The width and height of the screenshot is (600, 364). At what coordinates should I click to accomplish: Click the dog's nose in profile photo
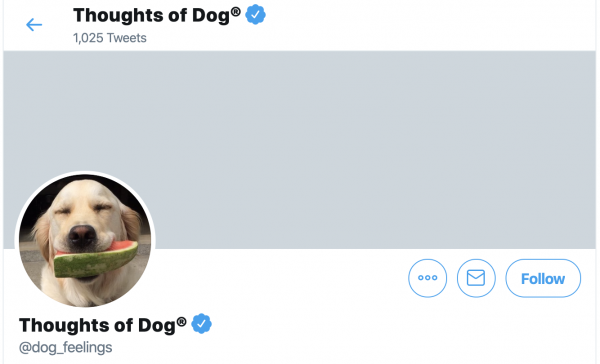coord(82,235)
